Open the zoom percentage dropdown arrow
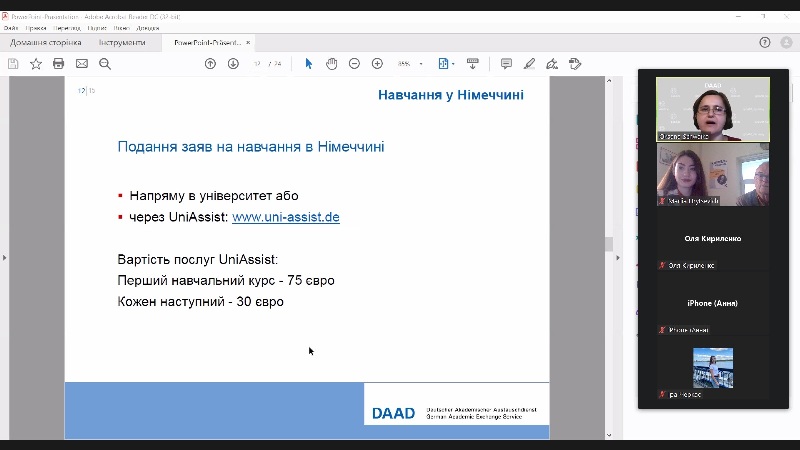The image size is (800, 450). [x=421, y=64]
